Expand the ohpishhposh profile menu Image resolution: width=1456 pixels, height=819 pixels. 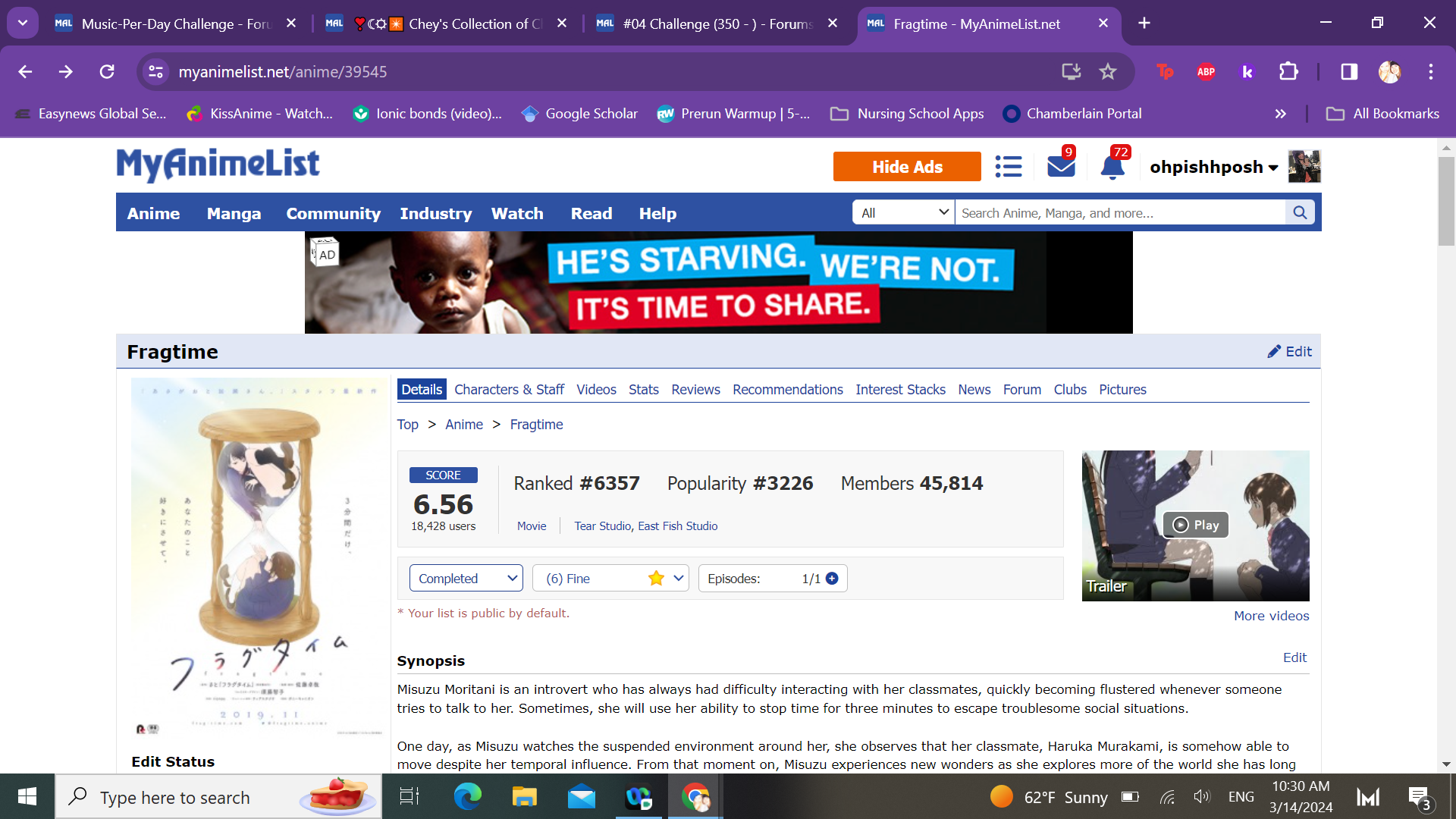tap(1213, 167)
